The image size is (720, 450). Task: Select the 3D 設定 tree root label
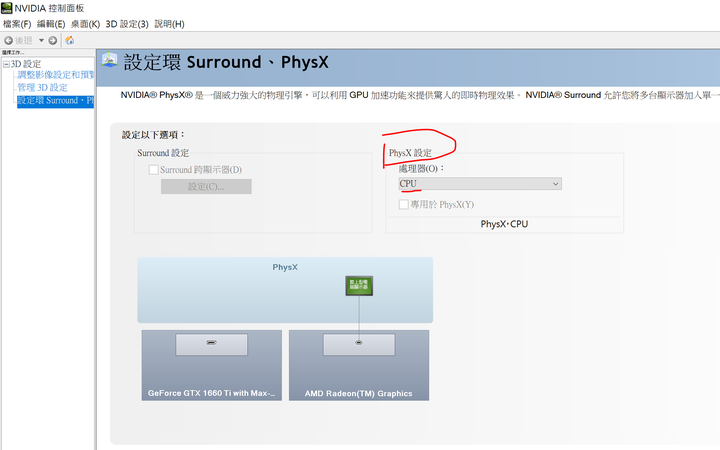coord(26,64)
